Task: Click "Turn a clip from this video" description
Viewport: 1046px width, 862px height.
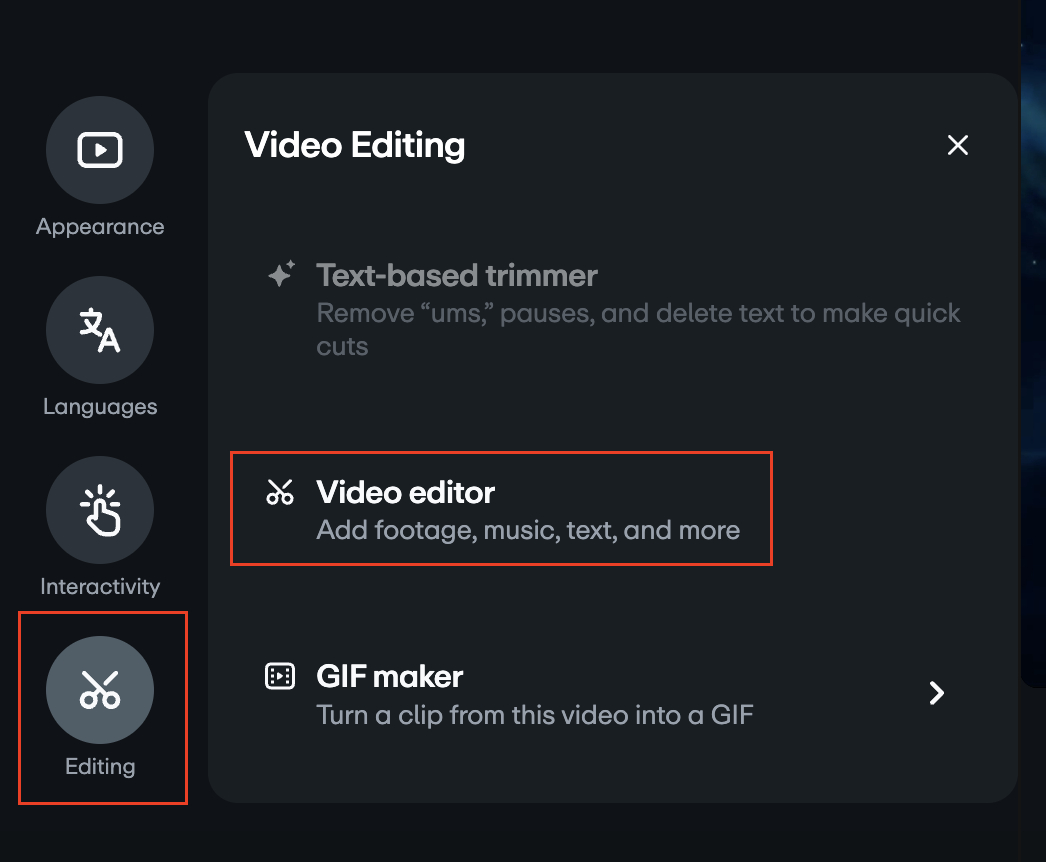Action: pos(534,715)
